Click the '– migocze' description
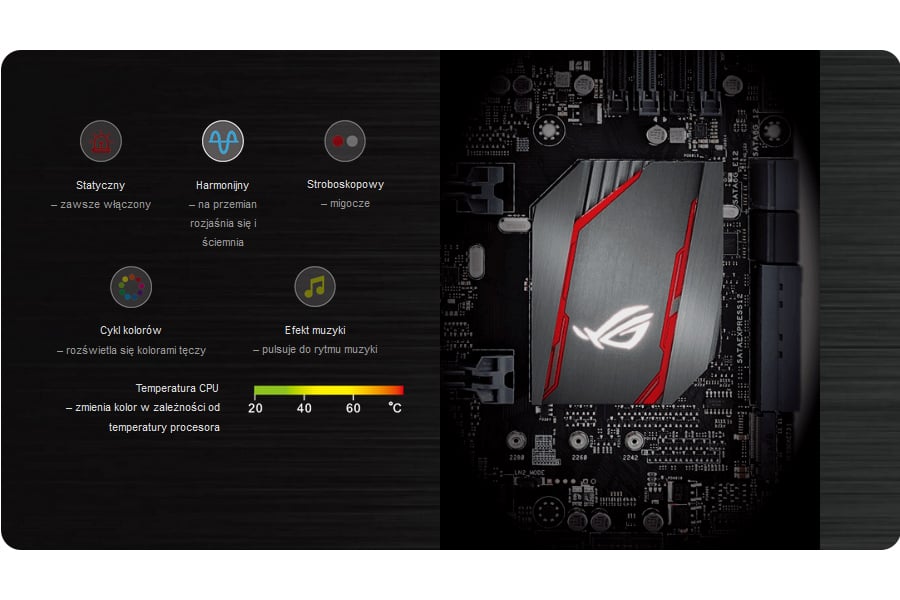The height and width of the screenshot is (600, 900). [345, 203]
